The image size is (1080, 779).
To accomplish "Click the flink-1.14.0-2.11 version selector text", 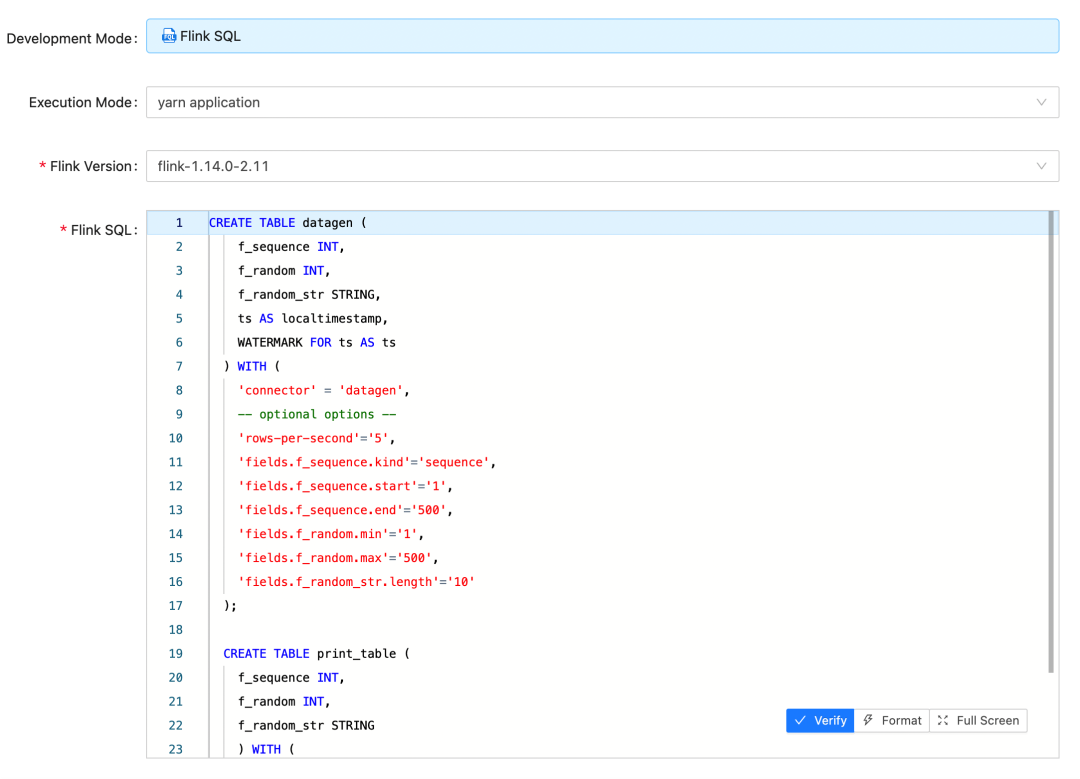I will (214, 166).
